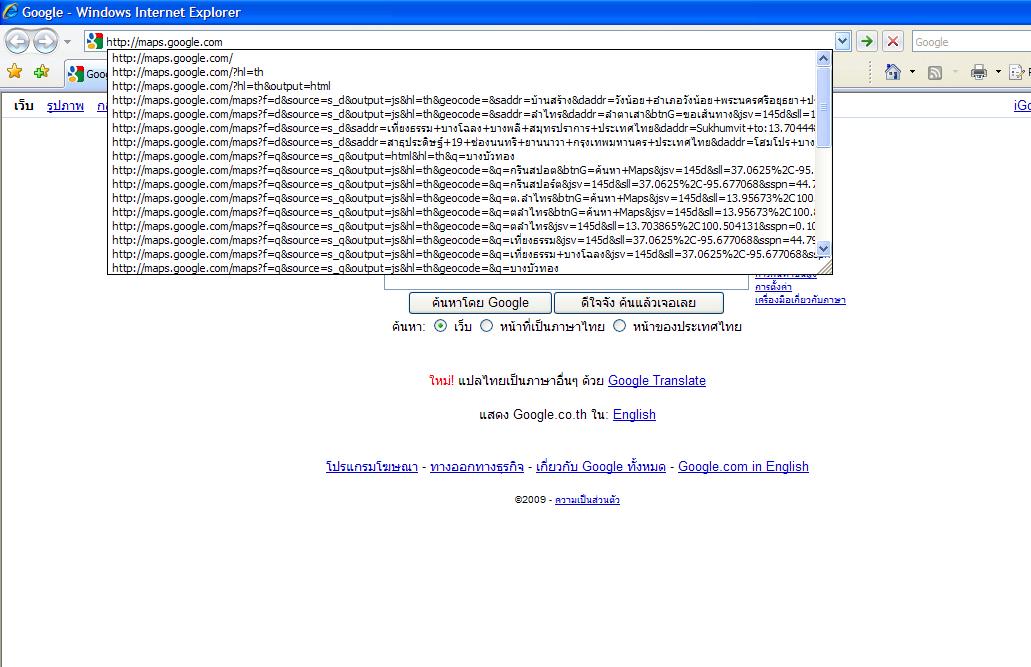Click the Home icon in command bar
The image size is (1031, 667).
click(892, 72)
